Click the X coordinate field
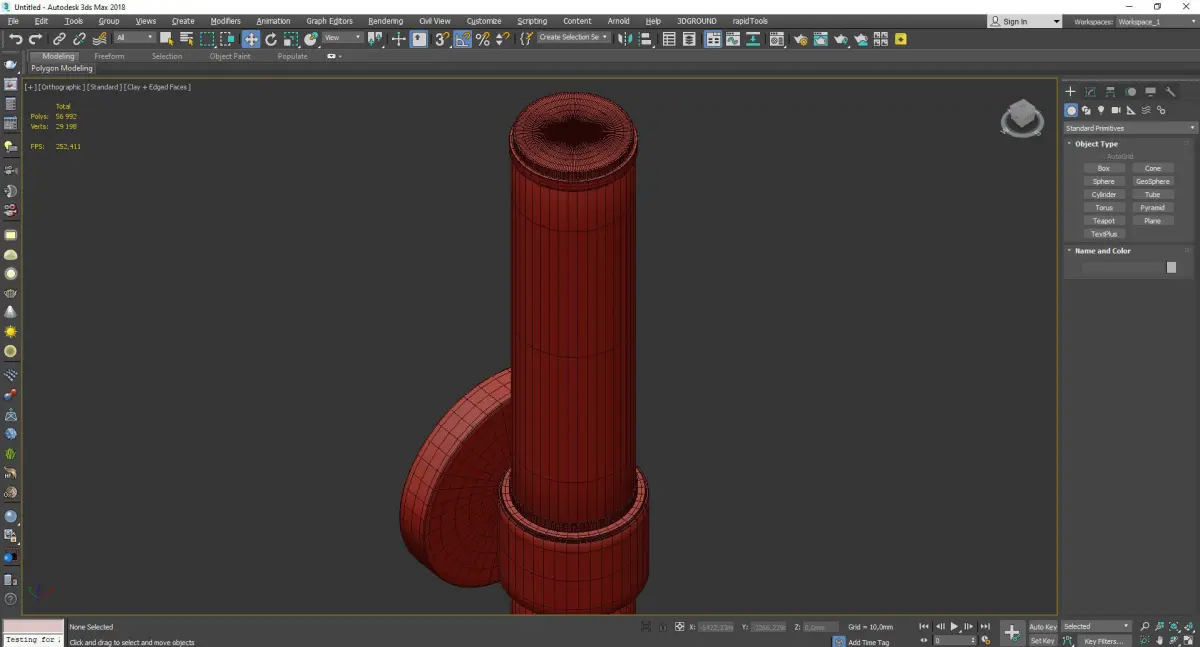 pos(716,627)
